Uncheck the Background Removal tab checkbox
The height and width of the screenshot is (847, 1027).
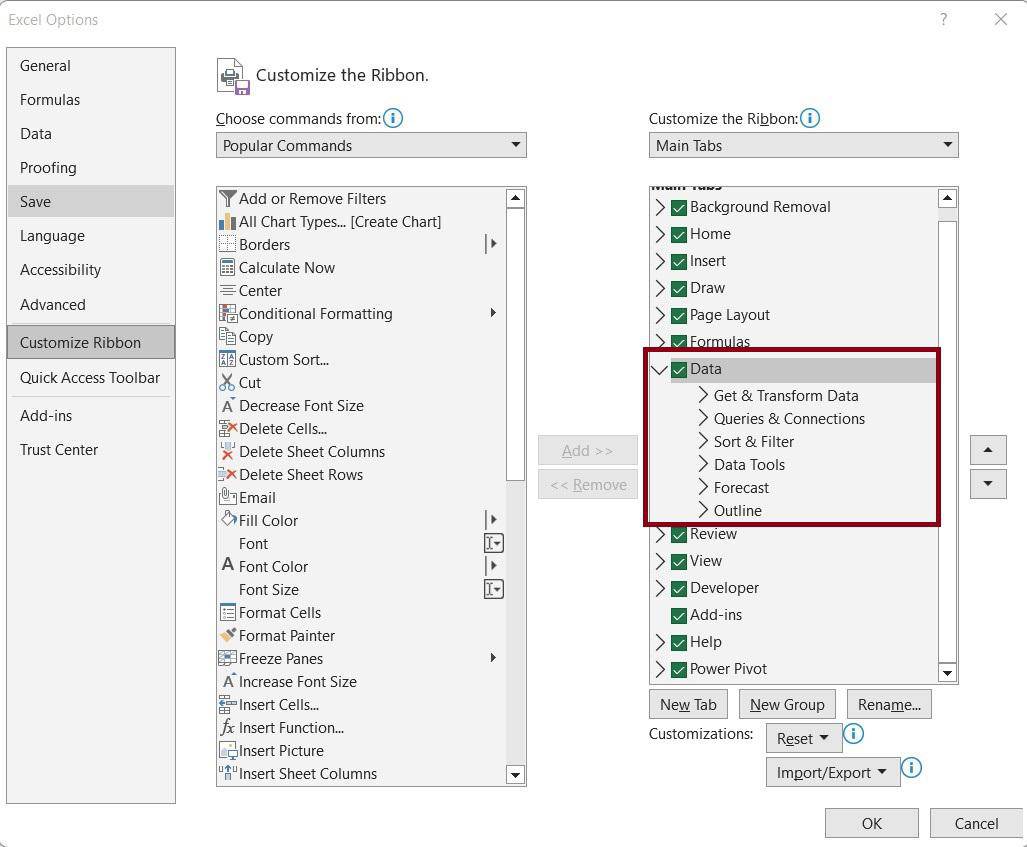[x=679, y=208]
